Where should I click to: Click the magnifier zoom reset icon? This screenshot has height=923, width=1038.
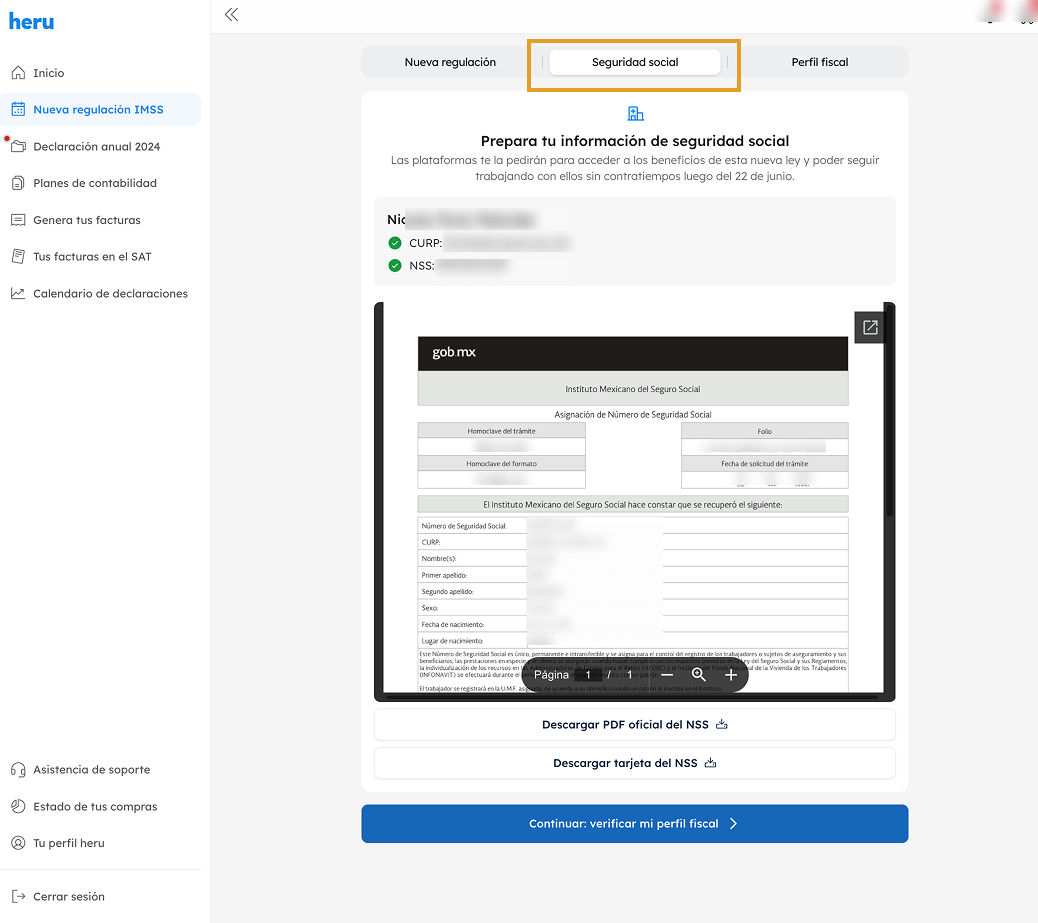698,675
